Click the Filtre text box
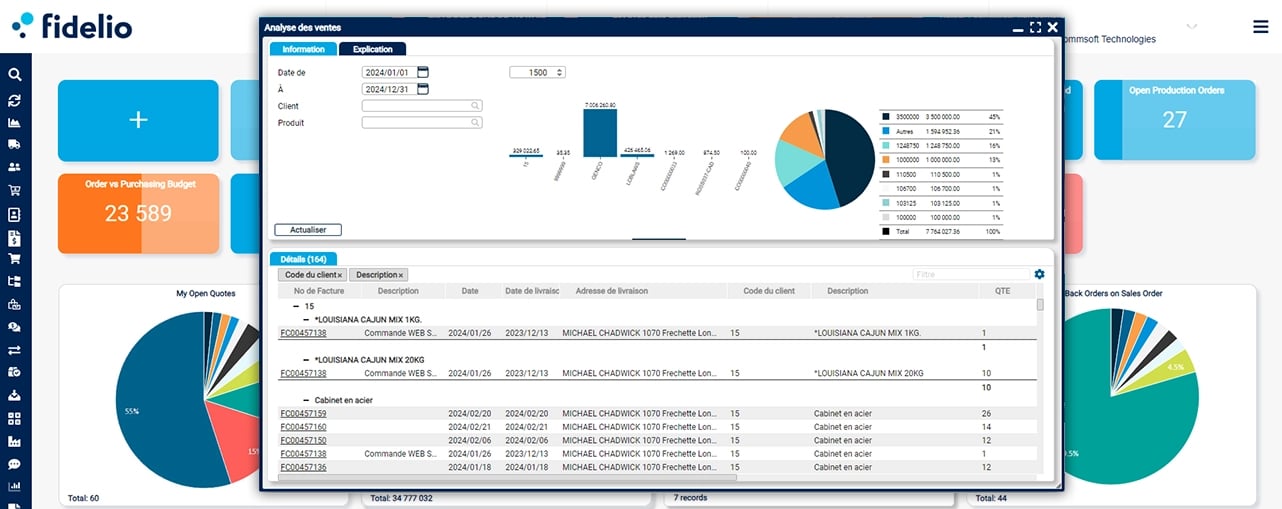This screenshot has width=1282, height=509. click(970, 274)
